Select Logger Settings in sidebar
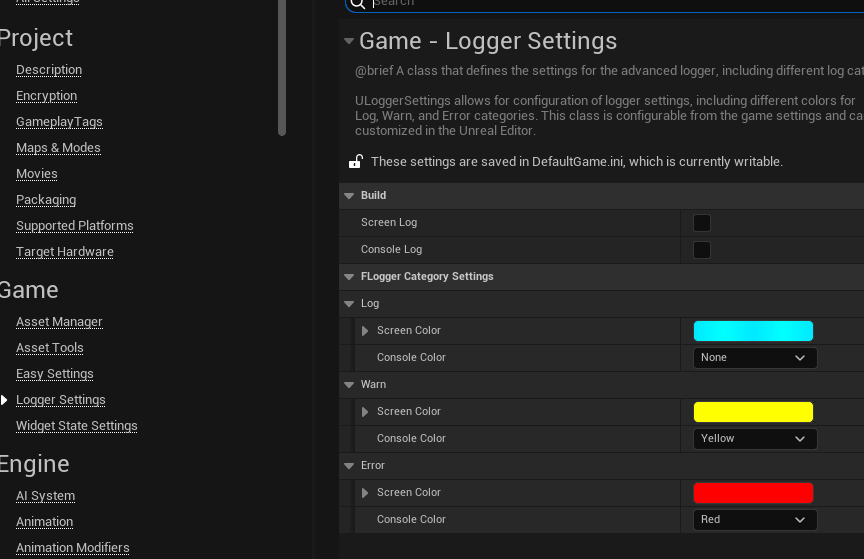Image resolution: width=864 pixels, height=559 pixels. [61, 400]
